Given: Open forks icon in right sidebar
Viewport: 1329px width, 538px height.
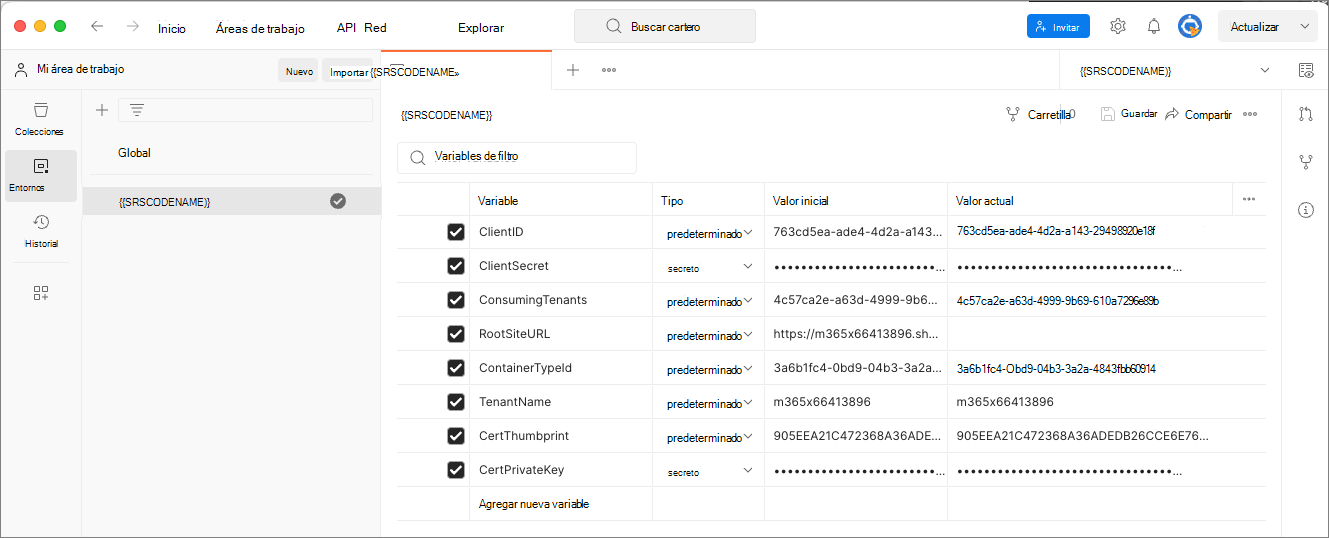Looking at the screenshot, I should pos(1305,161).
